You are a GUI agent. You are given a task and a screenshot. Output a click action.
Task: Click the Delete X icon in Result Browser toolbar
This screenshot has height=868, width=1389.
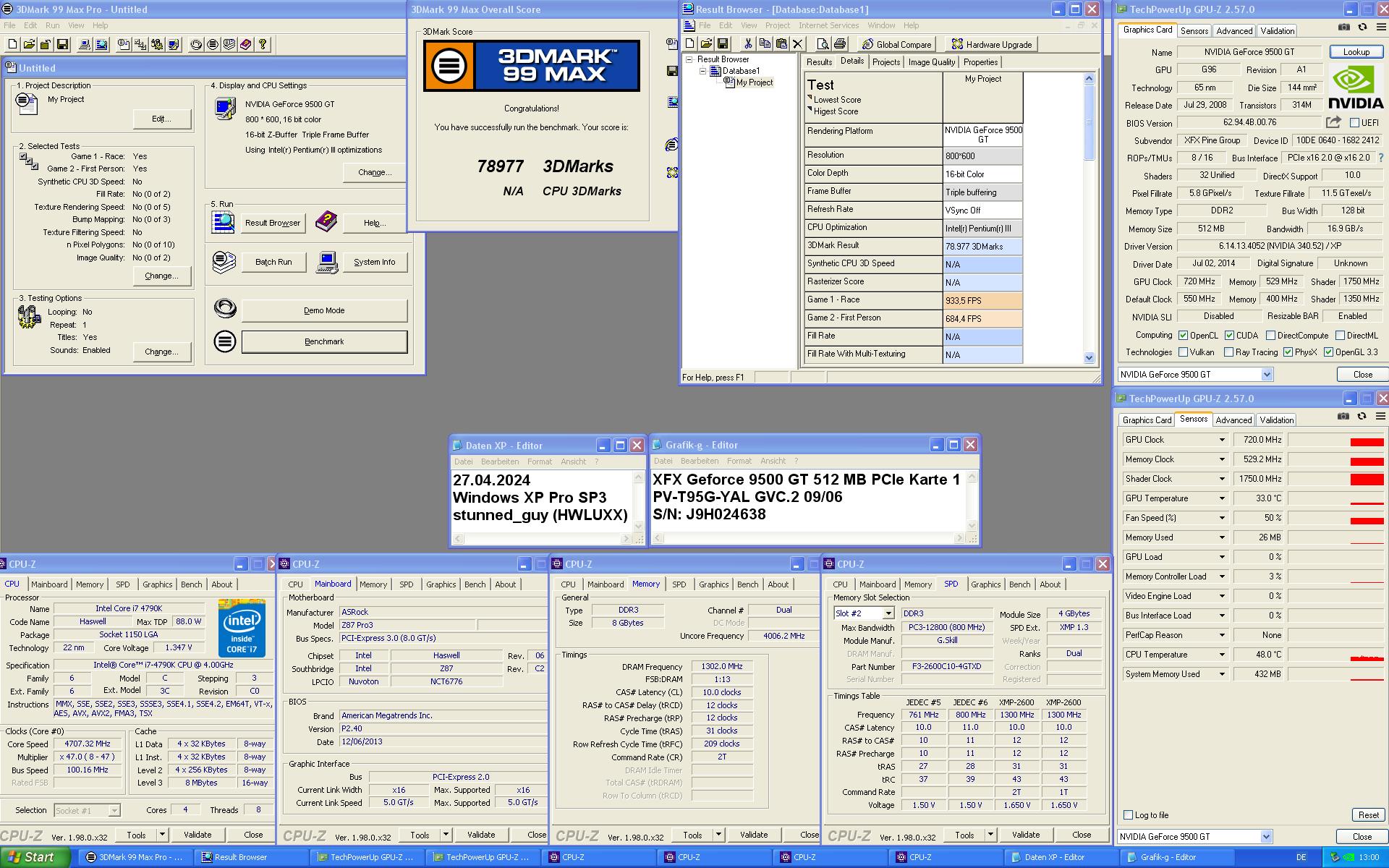(798, 44)
